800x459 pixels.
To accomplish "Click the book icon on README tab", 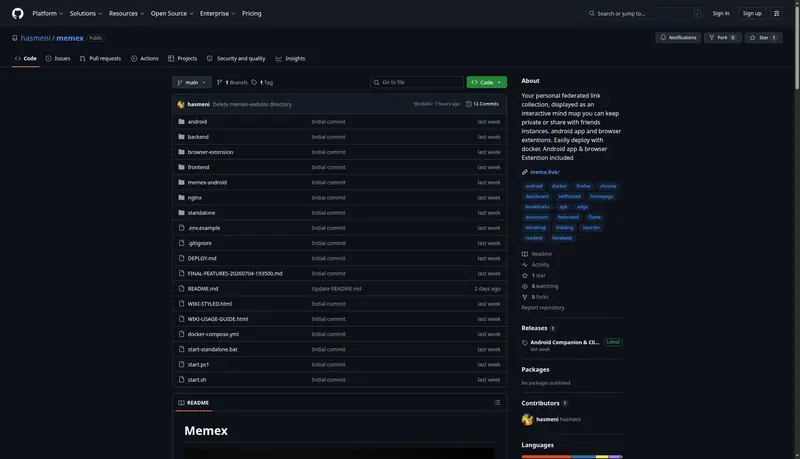I will click(x=181, y=402).
